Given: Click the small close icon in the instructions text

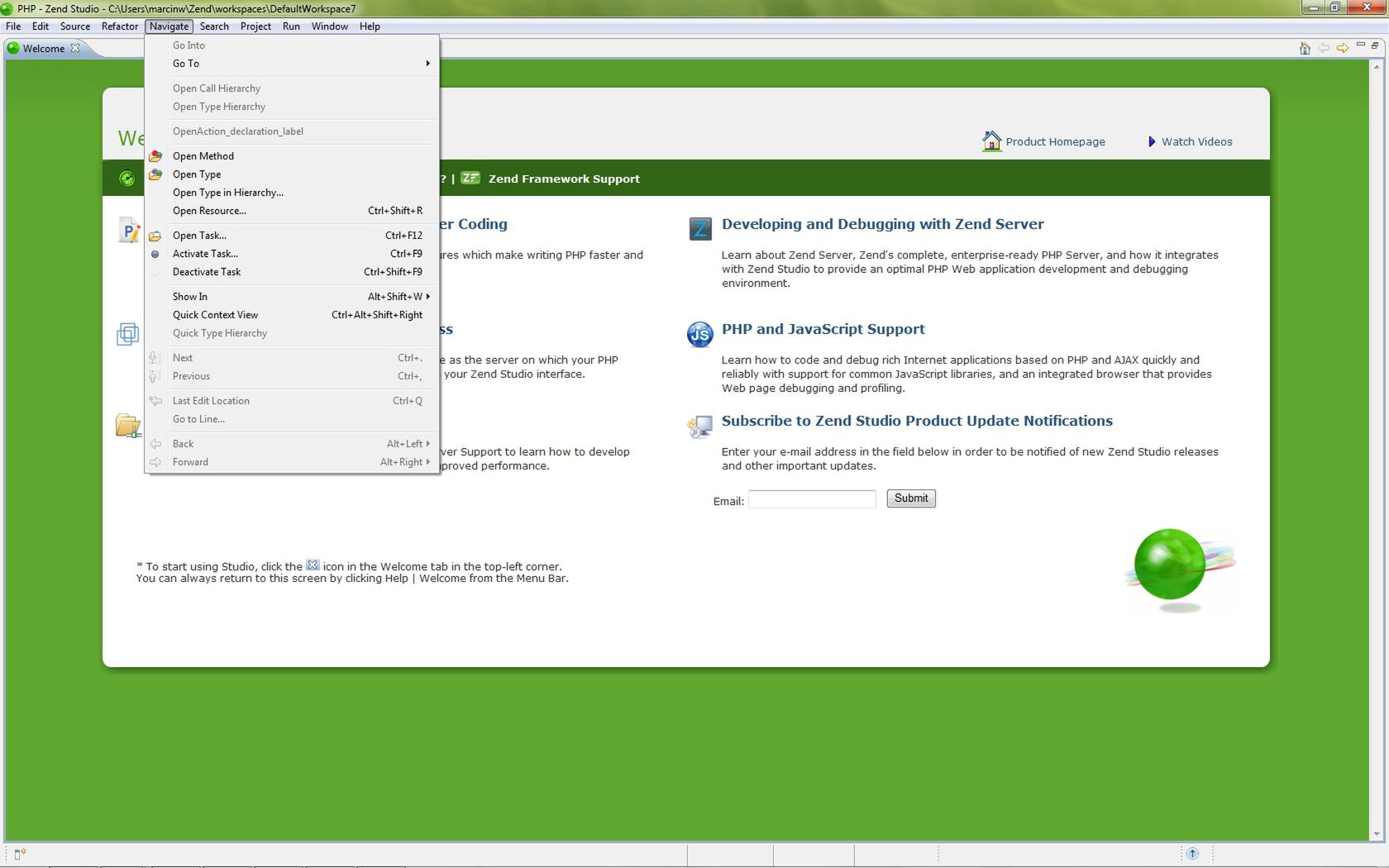Looking at the screenshot, I should (313, 565).
